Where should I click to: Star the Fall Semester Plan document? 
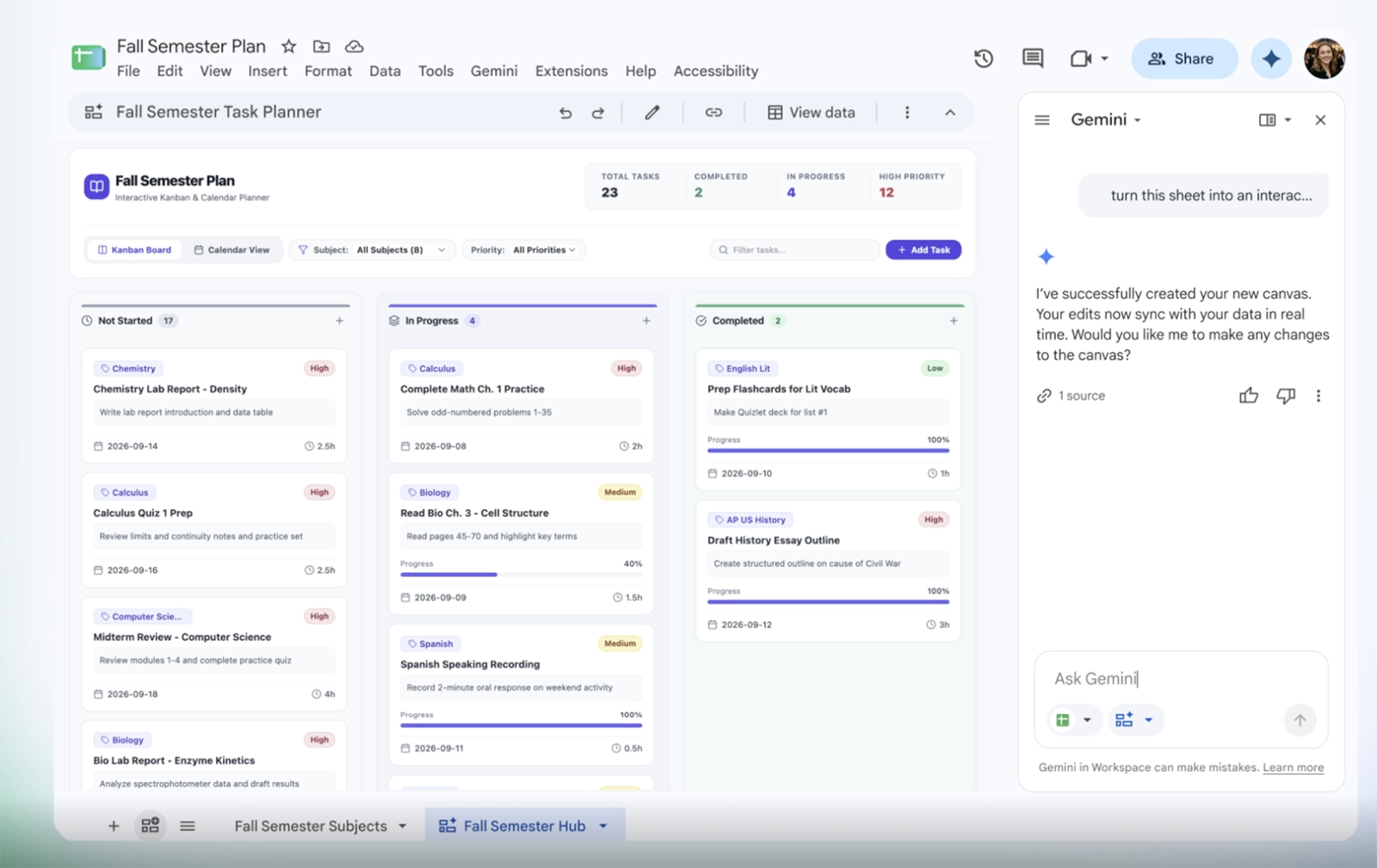coord(289,46)
